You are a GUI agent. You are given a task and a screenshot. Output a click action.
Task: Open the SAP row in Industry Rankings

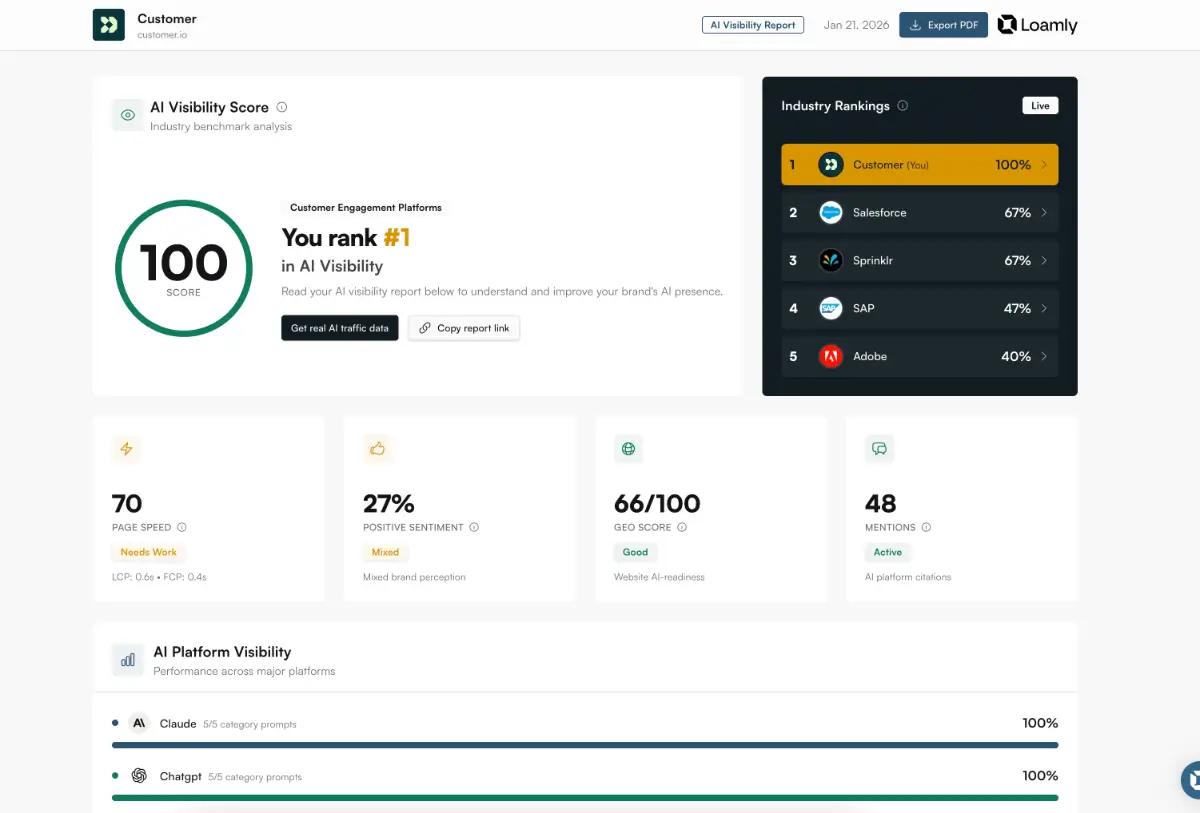pyautogui.click(x=918, y=309)
